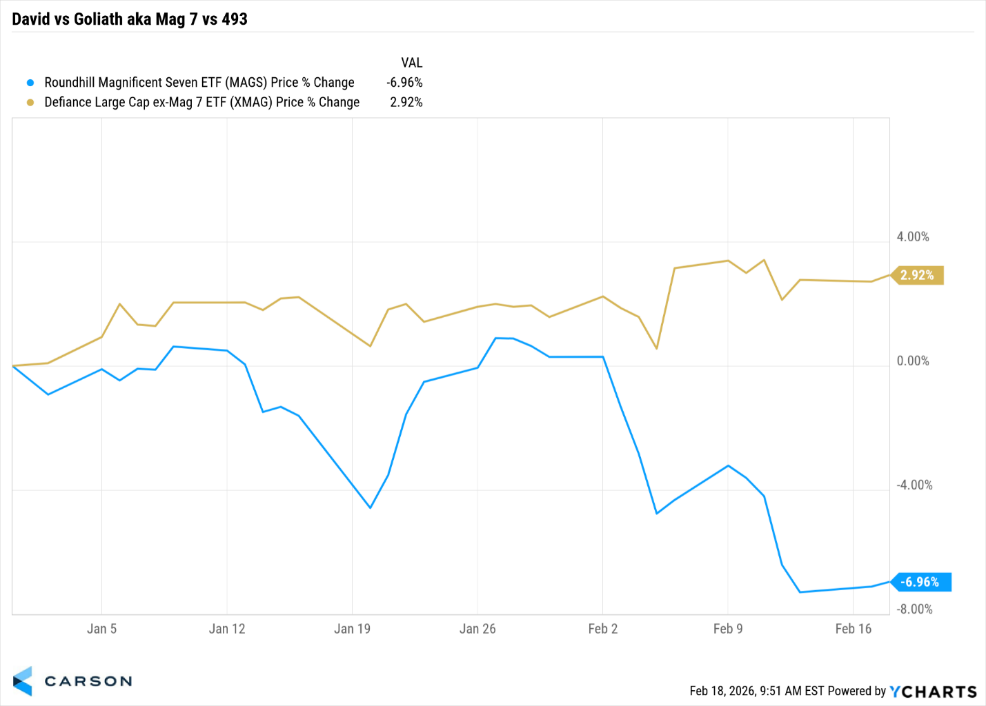Click the -6.96% value in the legend
This screenshot has width=986, height=706.
404,82
